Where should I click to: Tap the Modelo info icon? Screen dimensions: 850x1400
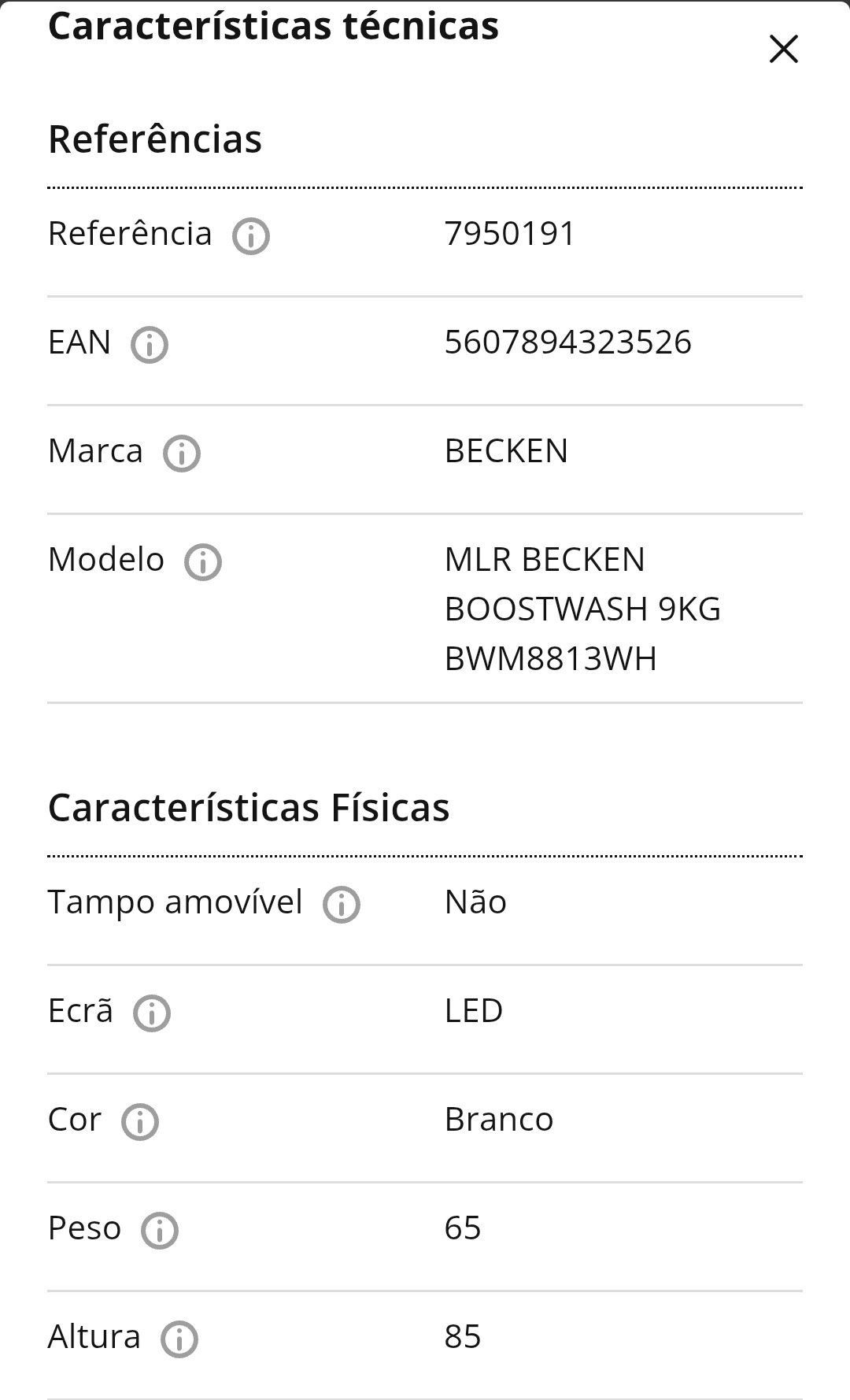pyautogui.click(x=203, y=561)
